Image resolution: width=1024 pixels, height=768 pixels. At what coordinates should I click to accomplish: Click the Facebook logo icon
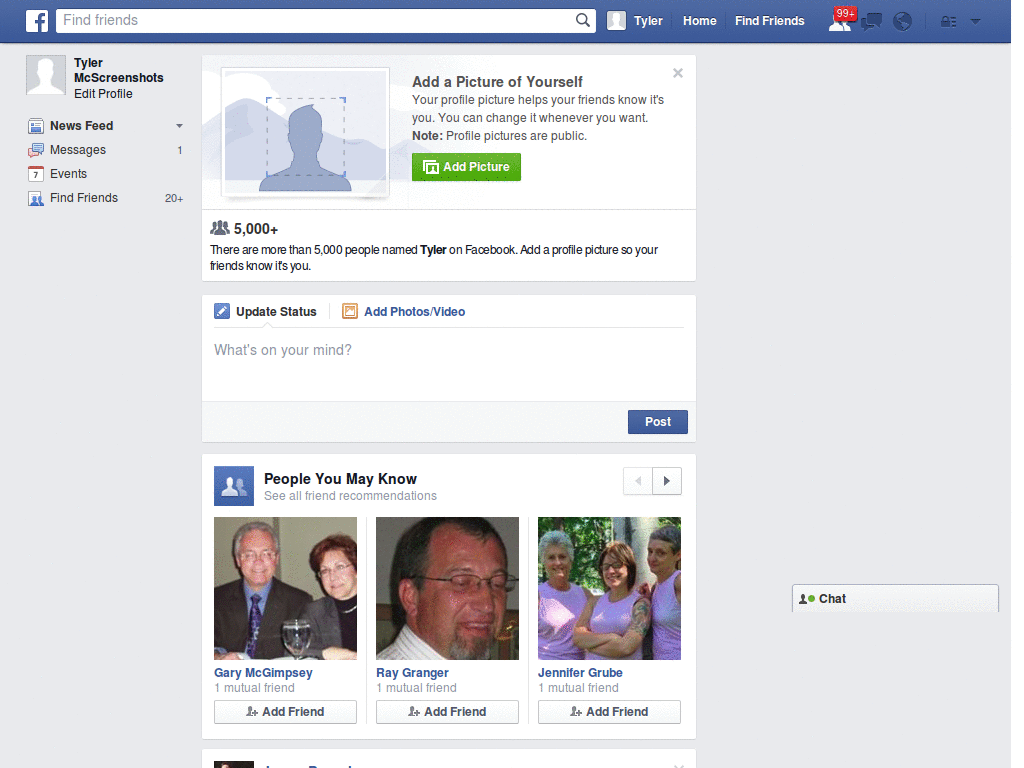coord(37,21)
